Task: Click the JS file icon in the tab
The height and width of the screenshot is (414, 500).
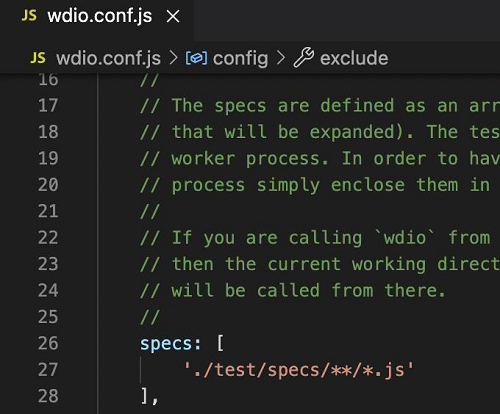Action: (x=29, y=16)
